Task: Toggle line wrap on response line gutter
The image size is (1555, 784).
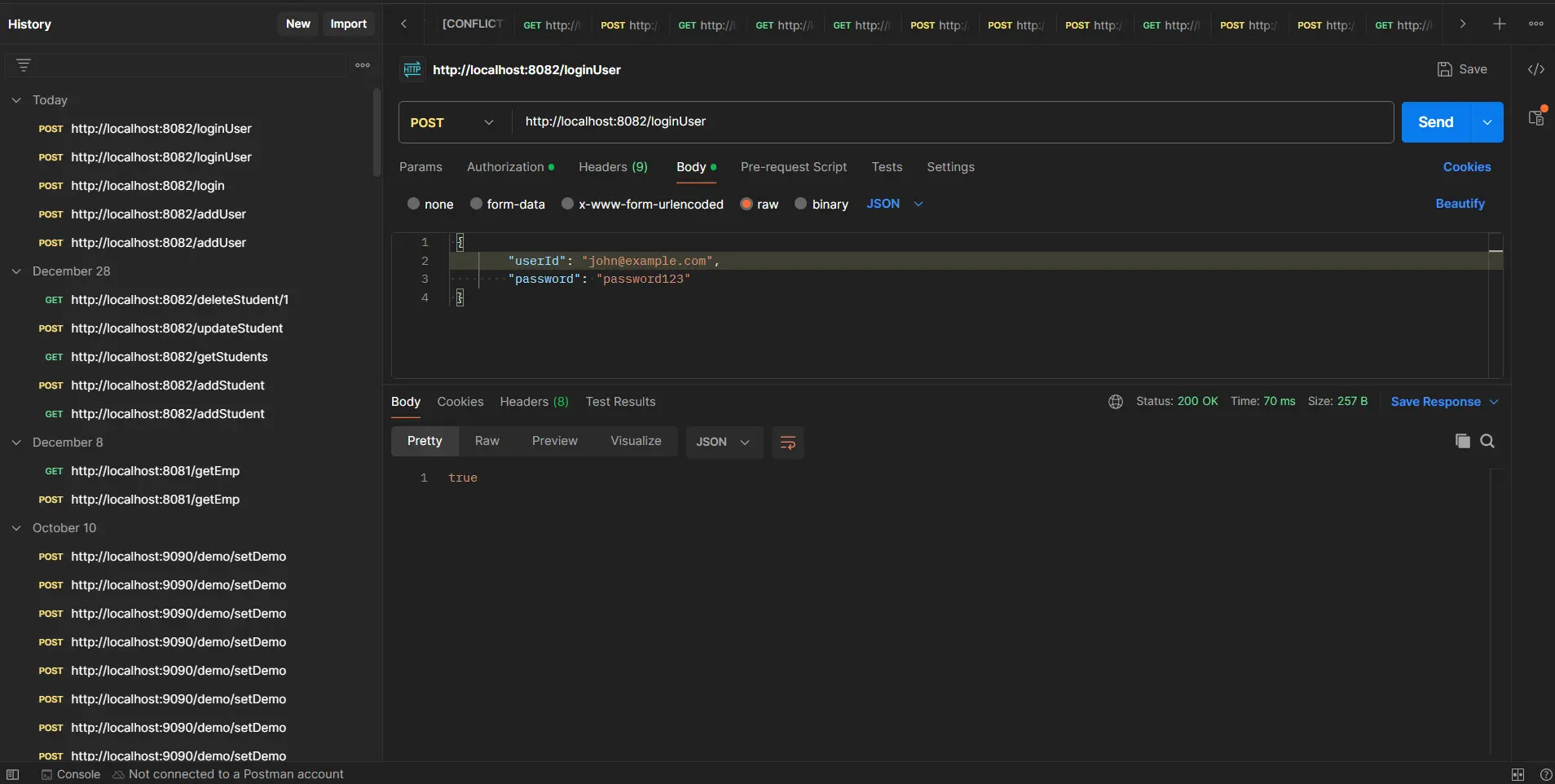Action: pyautogui.click(x=788, y=443)
